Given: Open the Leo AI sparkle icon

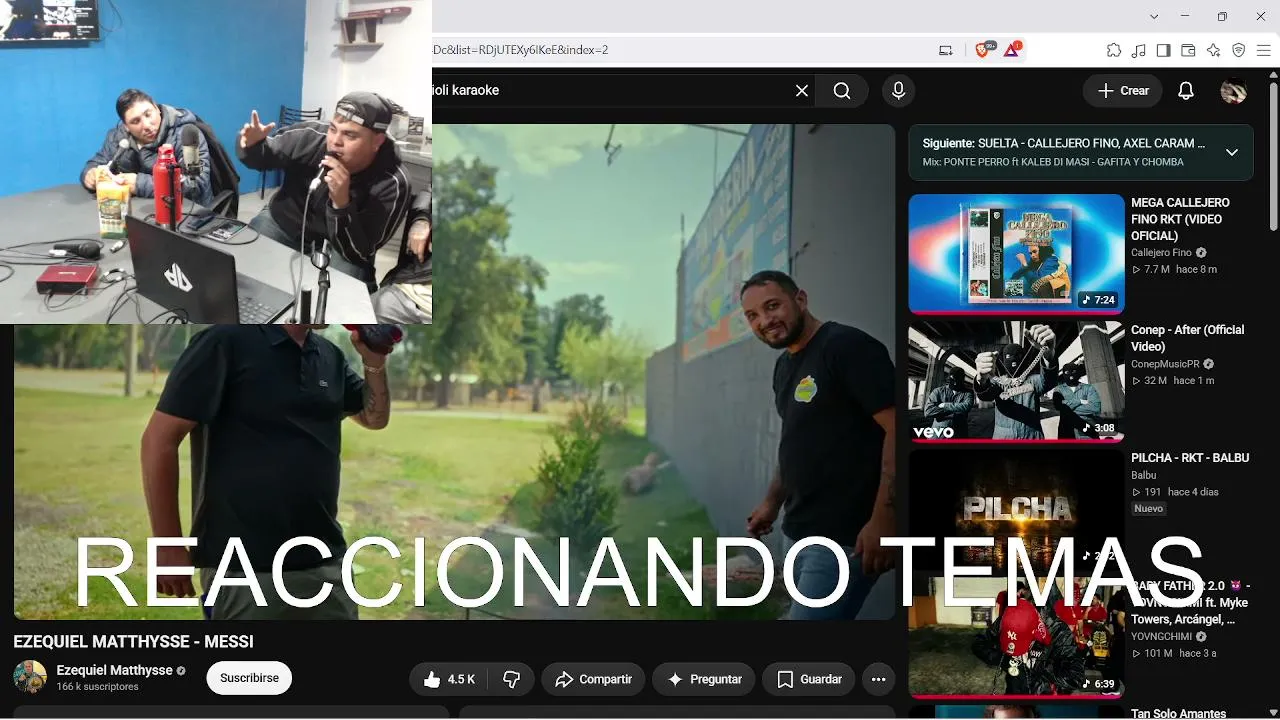Looking at the screenshot, I should [1214, 50].
